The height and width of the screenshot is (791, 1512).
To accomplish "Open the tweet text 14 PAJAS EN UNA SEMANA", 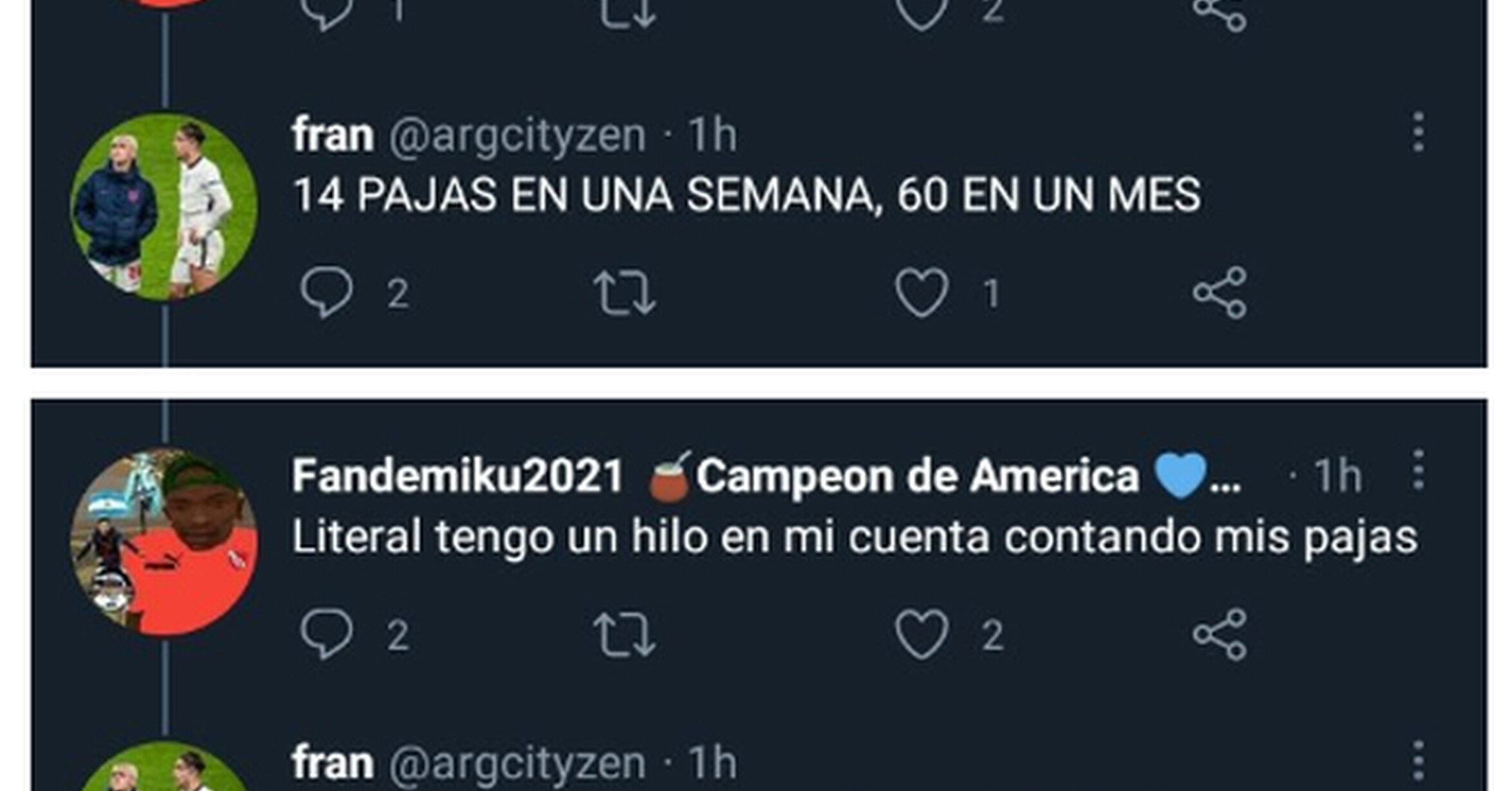I will (747, 195).
